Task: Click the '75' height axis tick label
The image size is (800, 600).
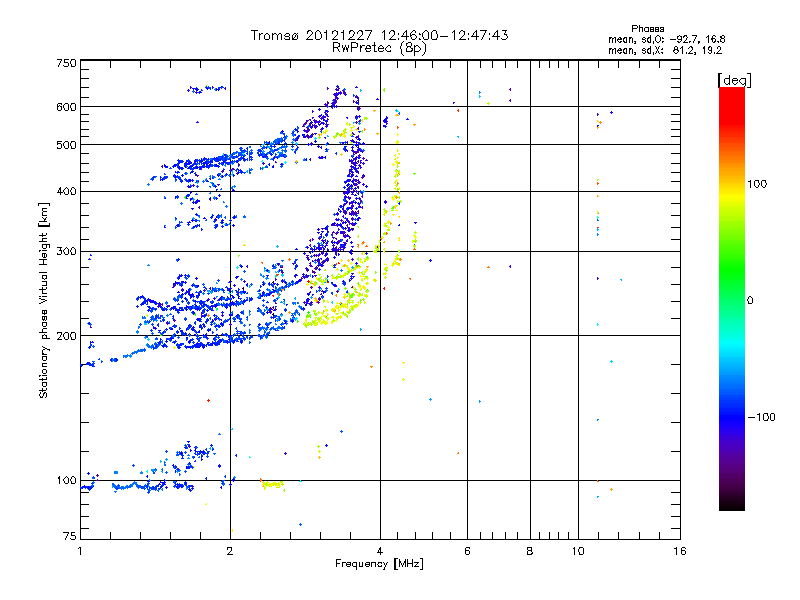Action: (x=70, y=536)
